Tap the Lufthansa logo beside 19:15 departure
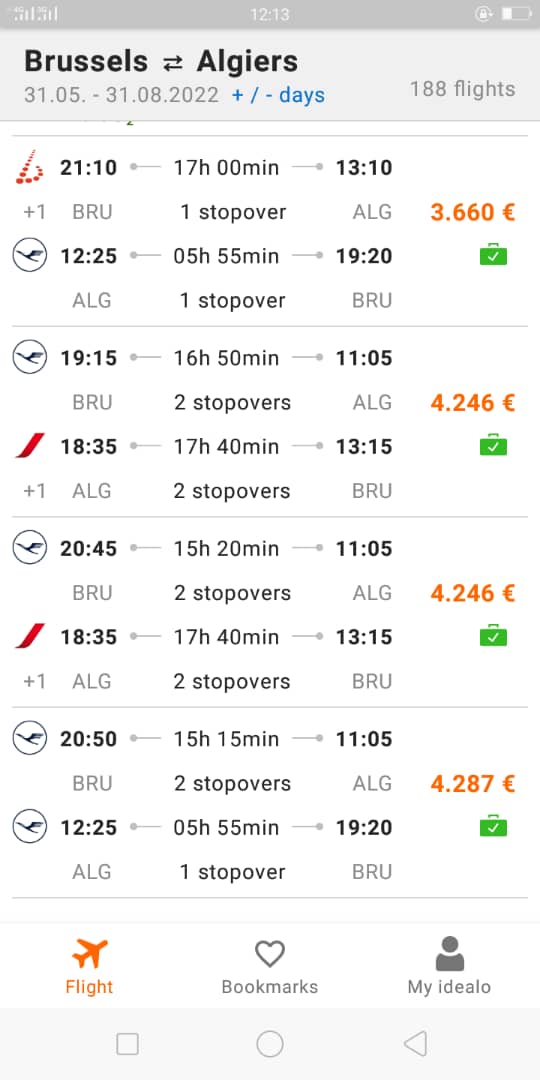Viewport: 540px width, 1080px height. [30, 357]
